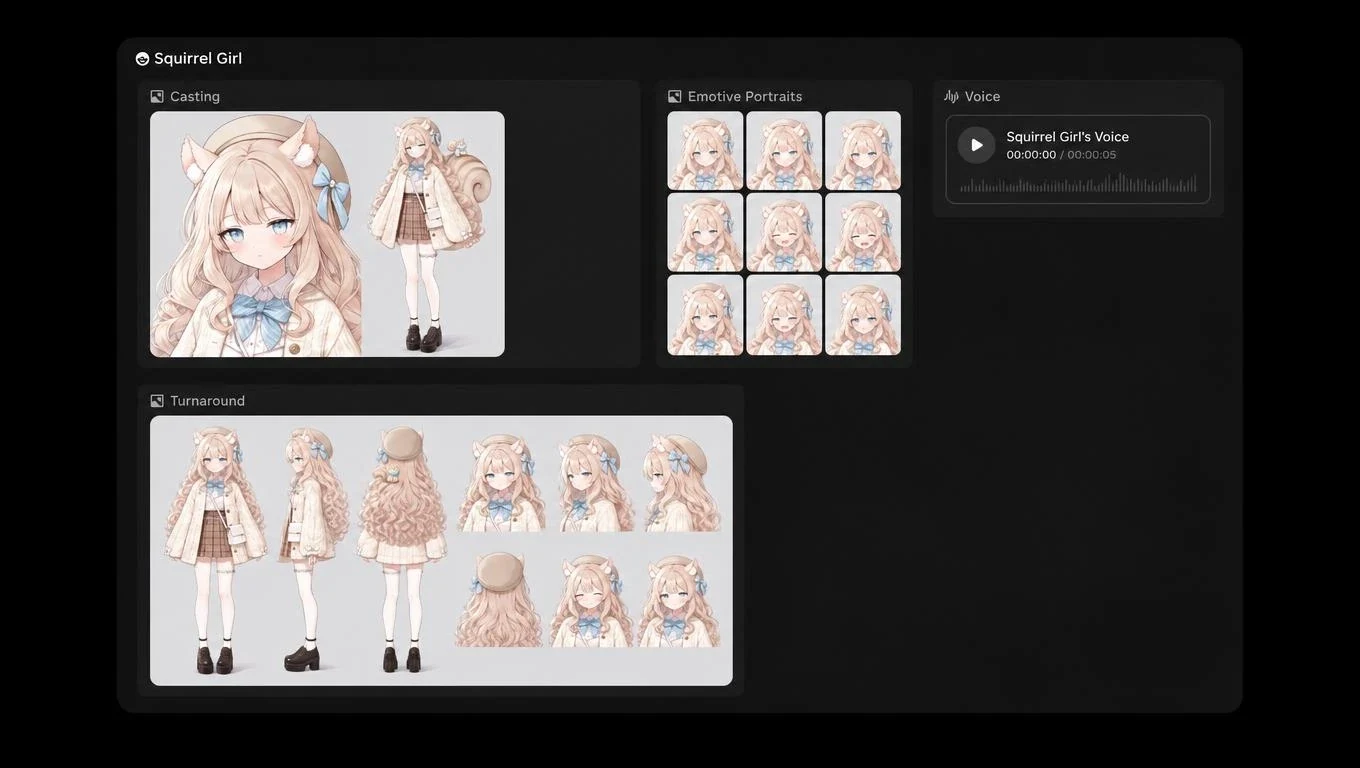This screenshot has width=1360, height=768.
Task: Click the 00:00:05 total duration text
Action: 1092,155
